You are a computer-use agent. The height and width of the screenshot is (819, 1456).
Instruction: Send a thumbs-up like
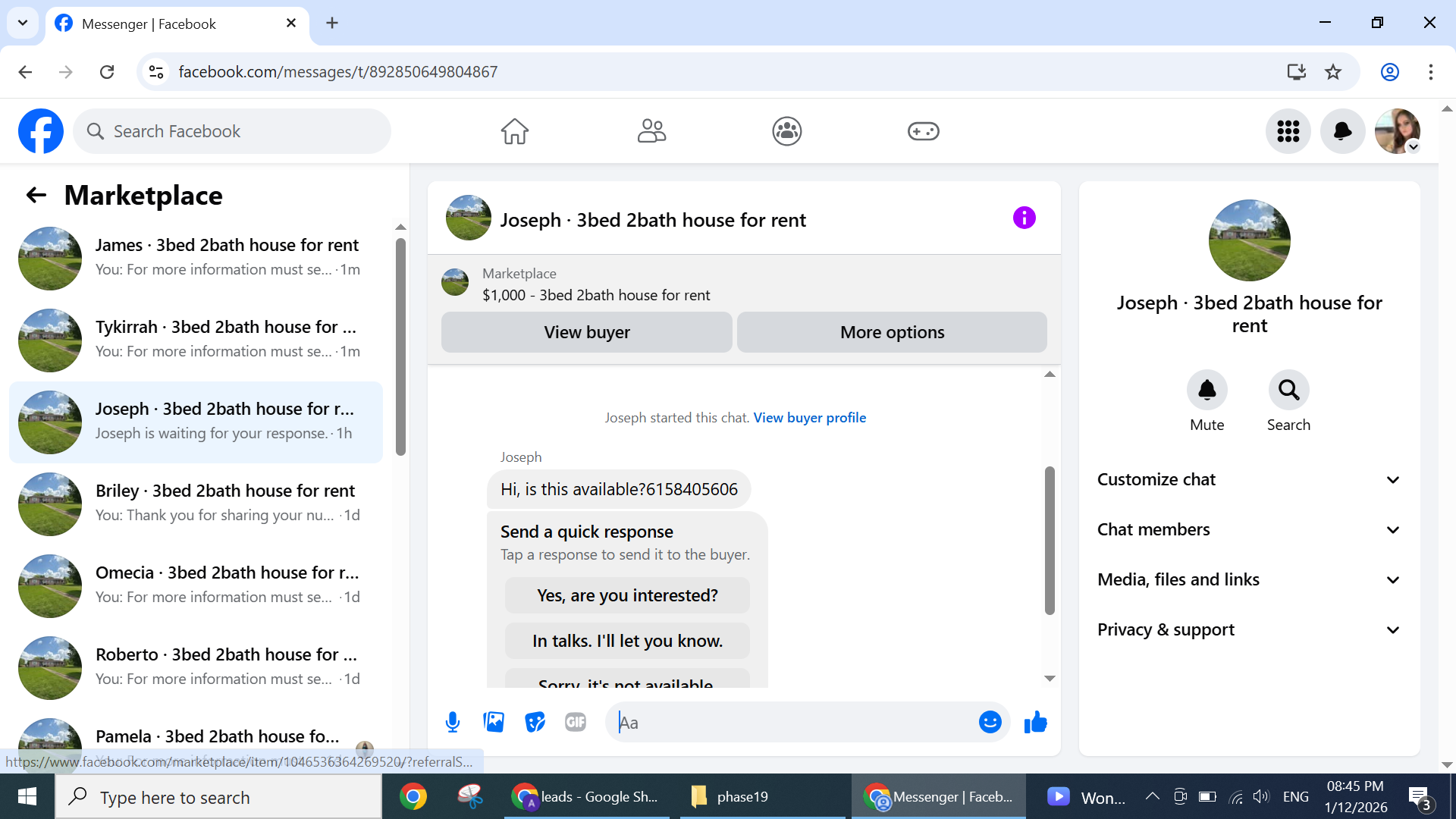click(x=1035, y=722)
